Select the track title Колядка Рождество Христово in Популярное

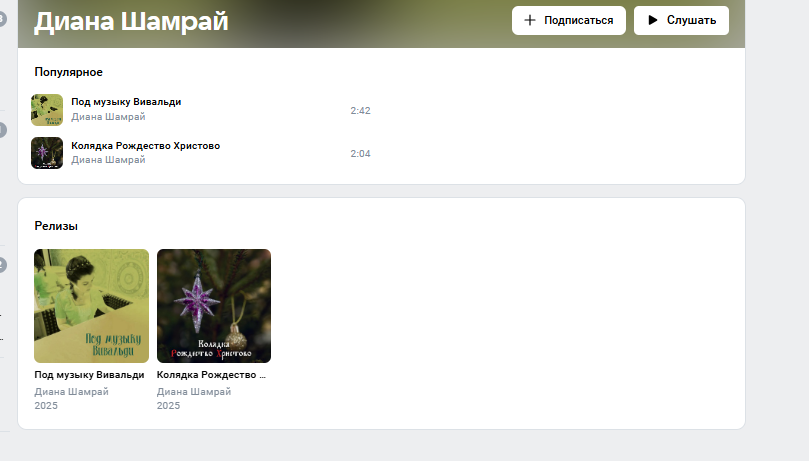click(145, 146)
